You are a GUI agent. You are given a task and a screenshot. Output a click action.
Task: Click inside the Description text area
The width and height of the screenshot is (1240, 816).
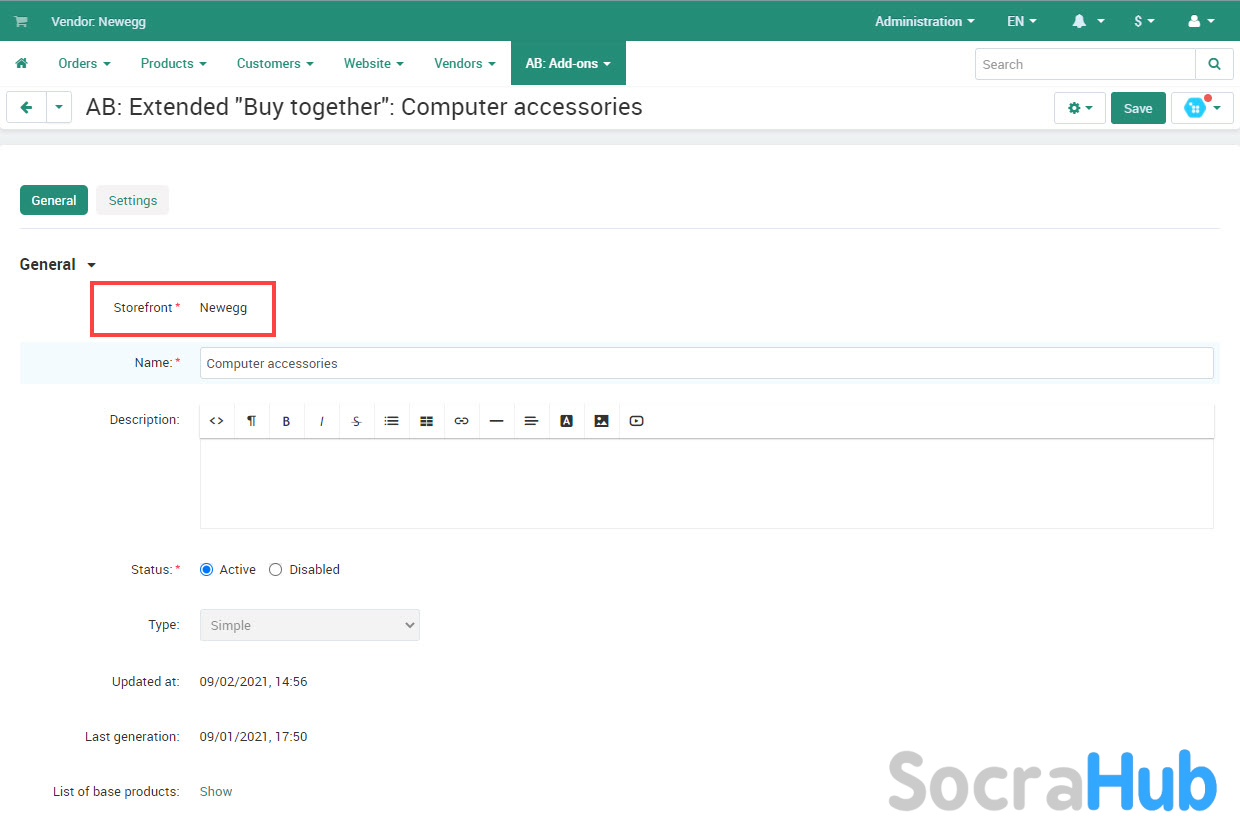(x=707, y=483)
